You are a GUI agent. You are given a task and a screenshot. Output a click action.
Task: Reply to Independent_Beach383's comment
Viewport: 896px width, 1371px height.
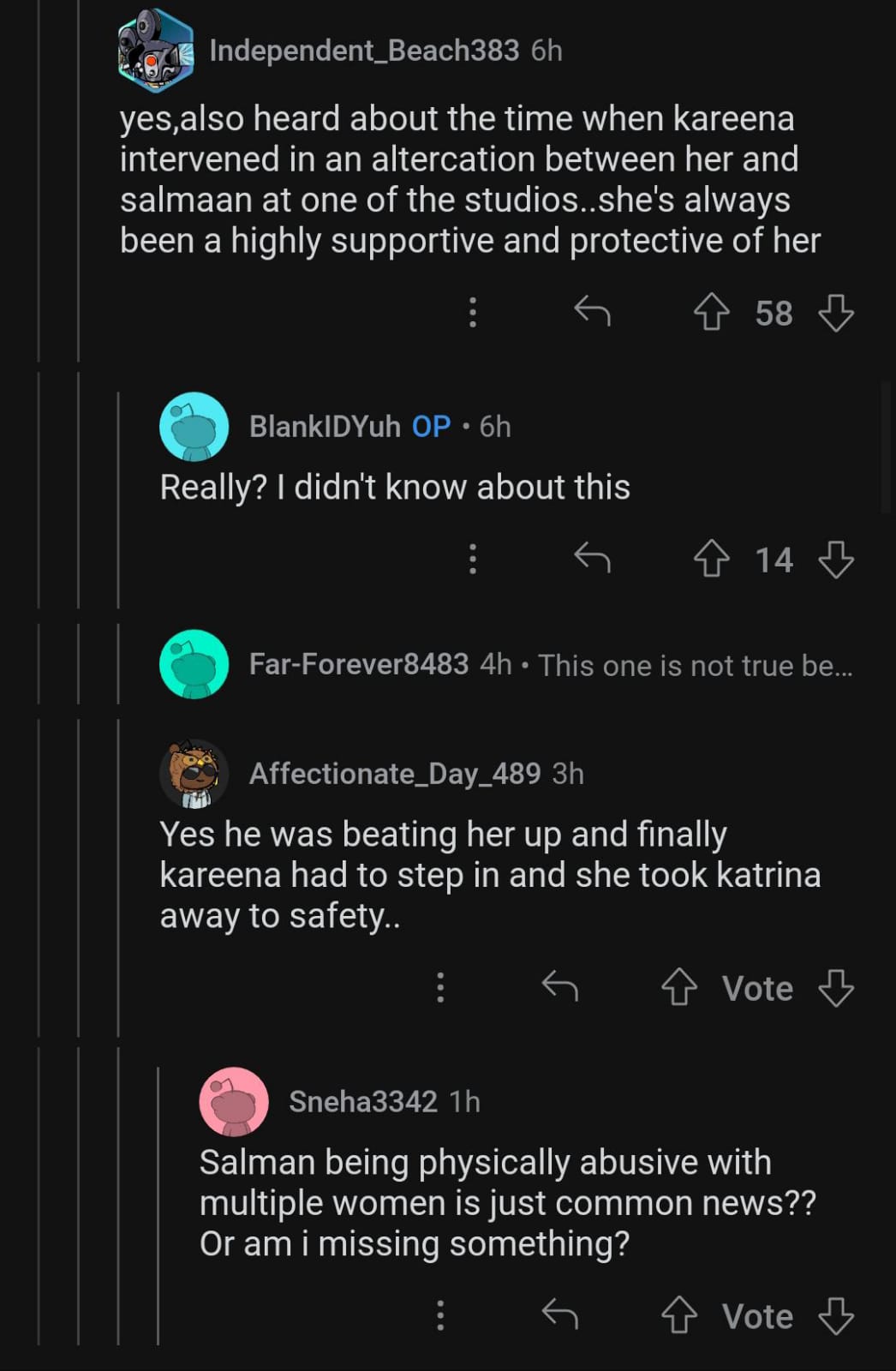[592, 313]
